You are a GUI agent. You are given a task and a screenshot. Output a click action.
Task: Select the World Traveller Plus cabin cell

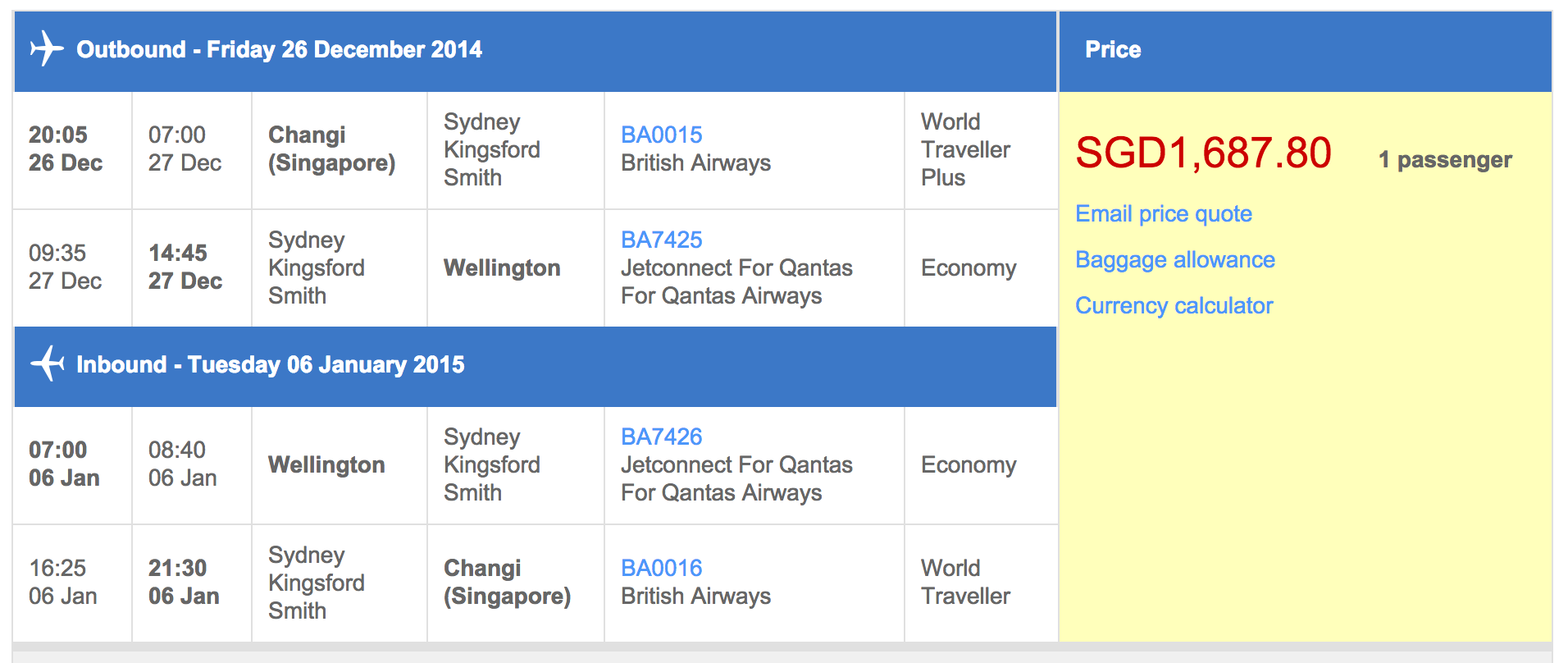click(965, 149)
